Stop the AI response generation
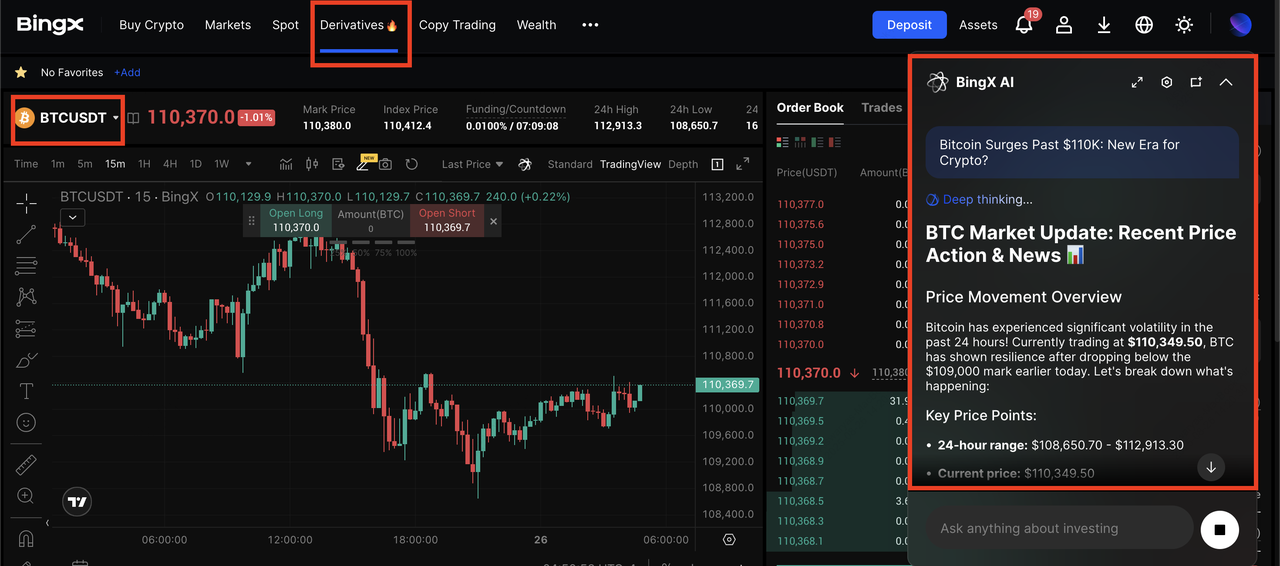The width and height of the screenshot is (1280, 566). tap(1219, 529)
